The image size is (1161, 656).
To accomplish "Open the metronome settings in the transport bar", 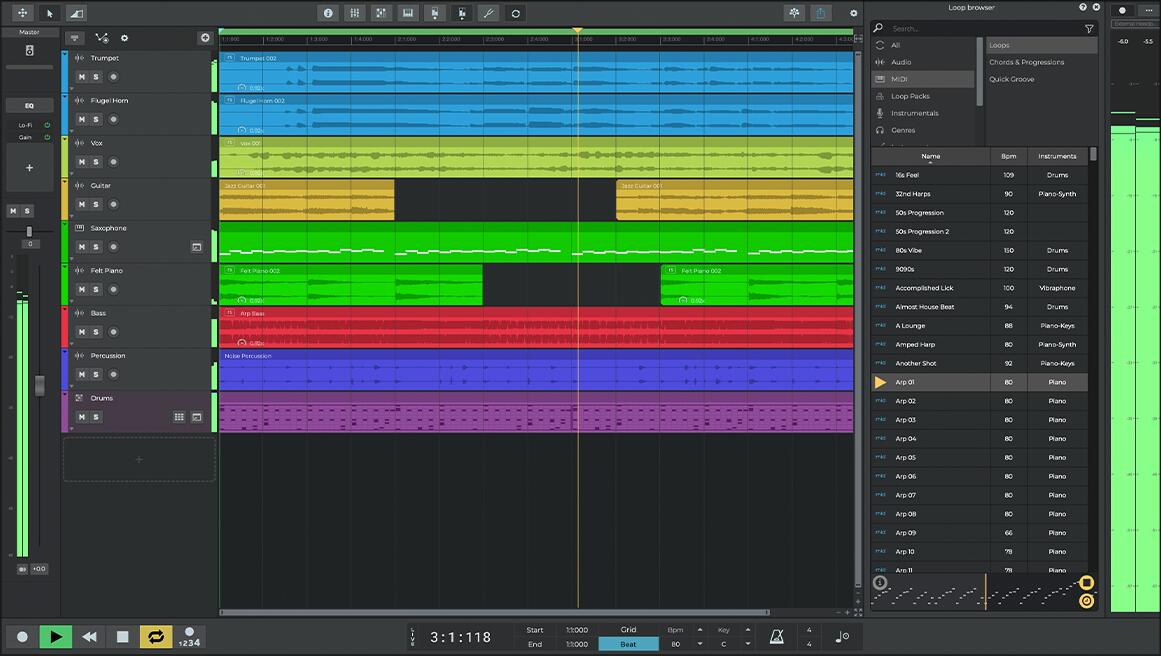I will [775, 636].
